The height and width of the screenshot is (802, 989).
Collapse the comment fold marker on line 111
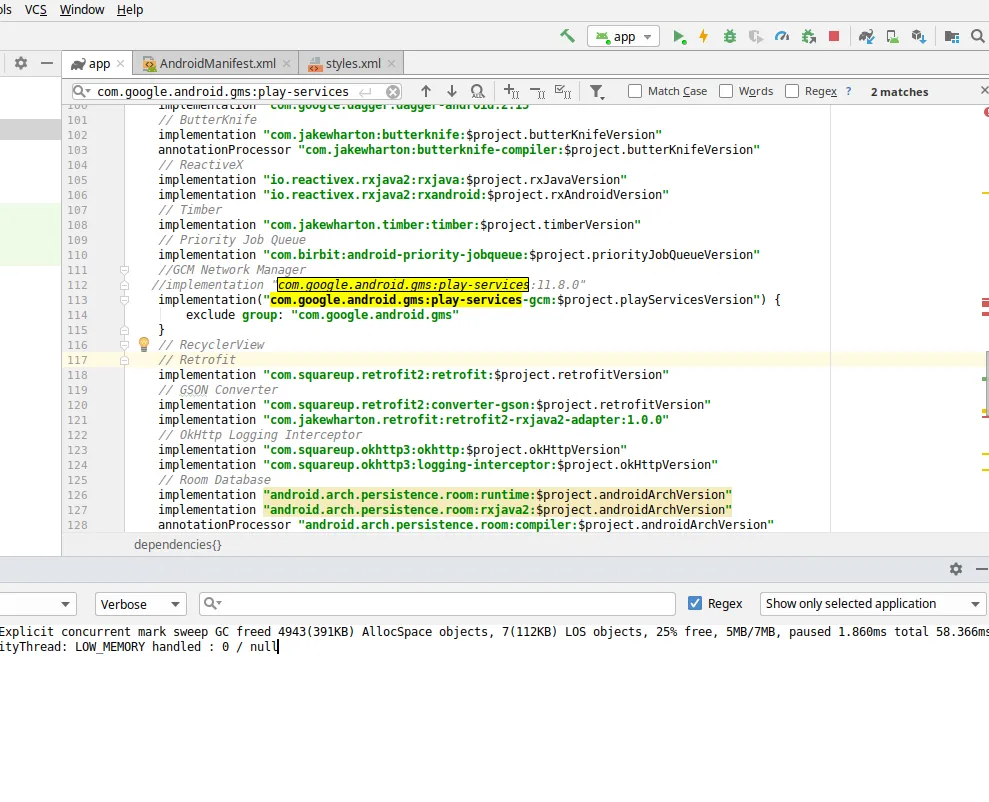click(124, 270)
